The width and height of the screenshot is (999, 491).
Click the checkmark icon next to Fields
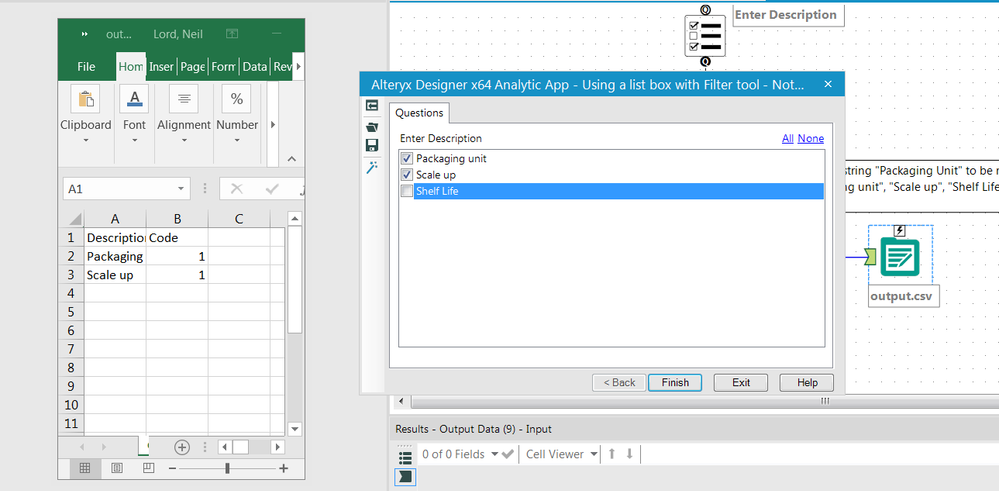point(508,454)
